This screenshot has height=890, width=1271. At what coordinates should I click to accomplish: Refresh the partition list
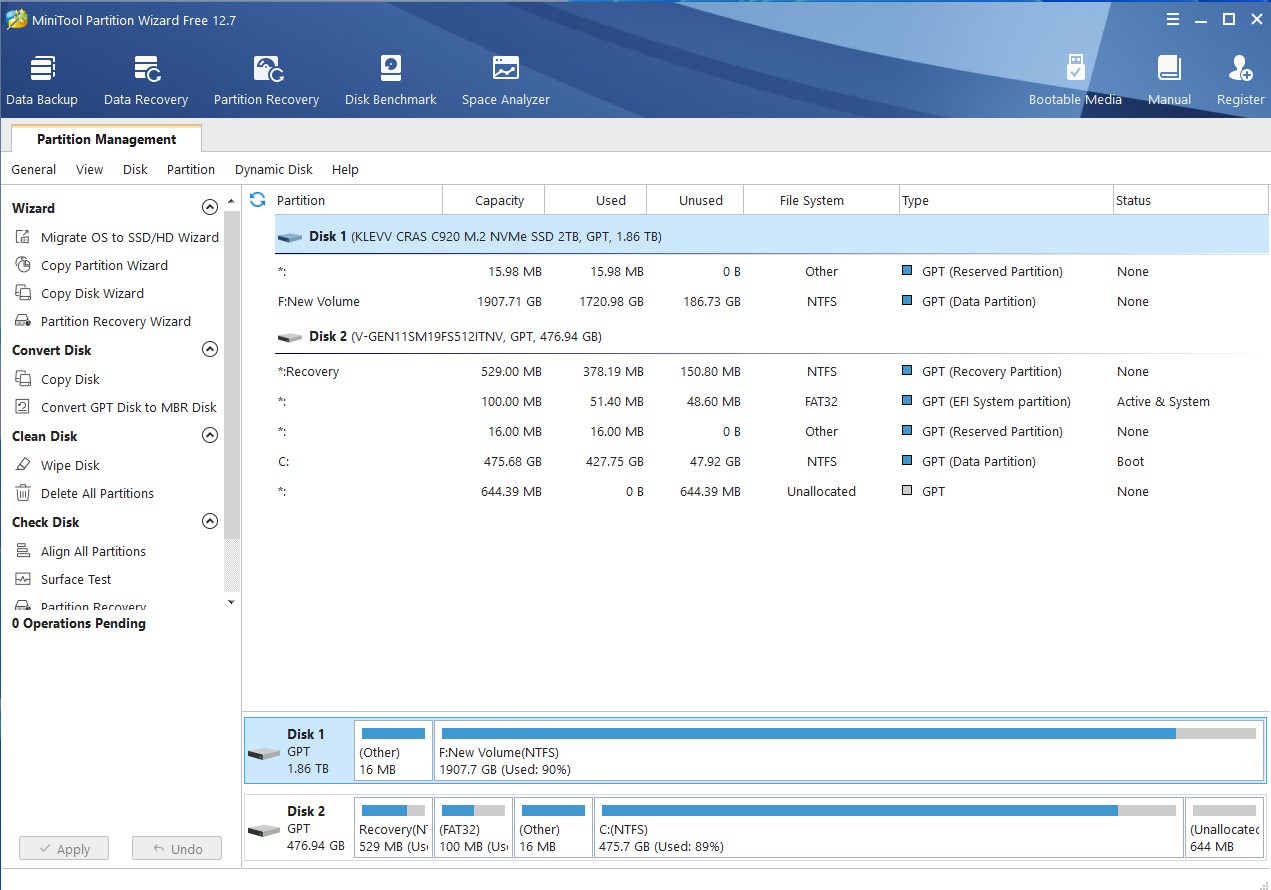(258, 200)
